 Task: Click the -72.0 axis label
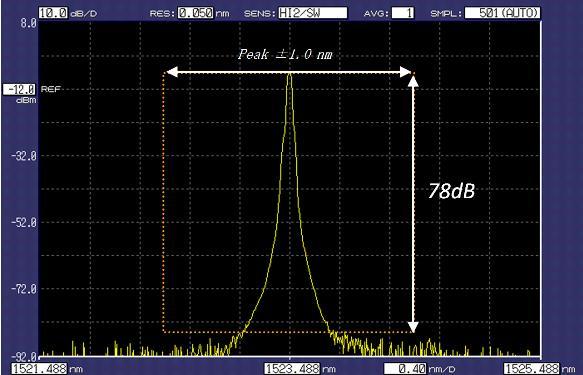coord(24,289)
